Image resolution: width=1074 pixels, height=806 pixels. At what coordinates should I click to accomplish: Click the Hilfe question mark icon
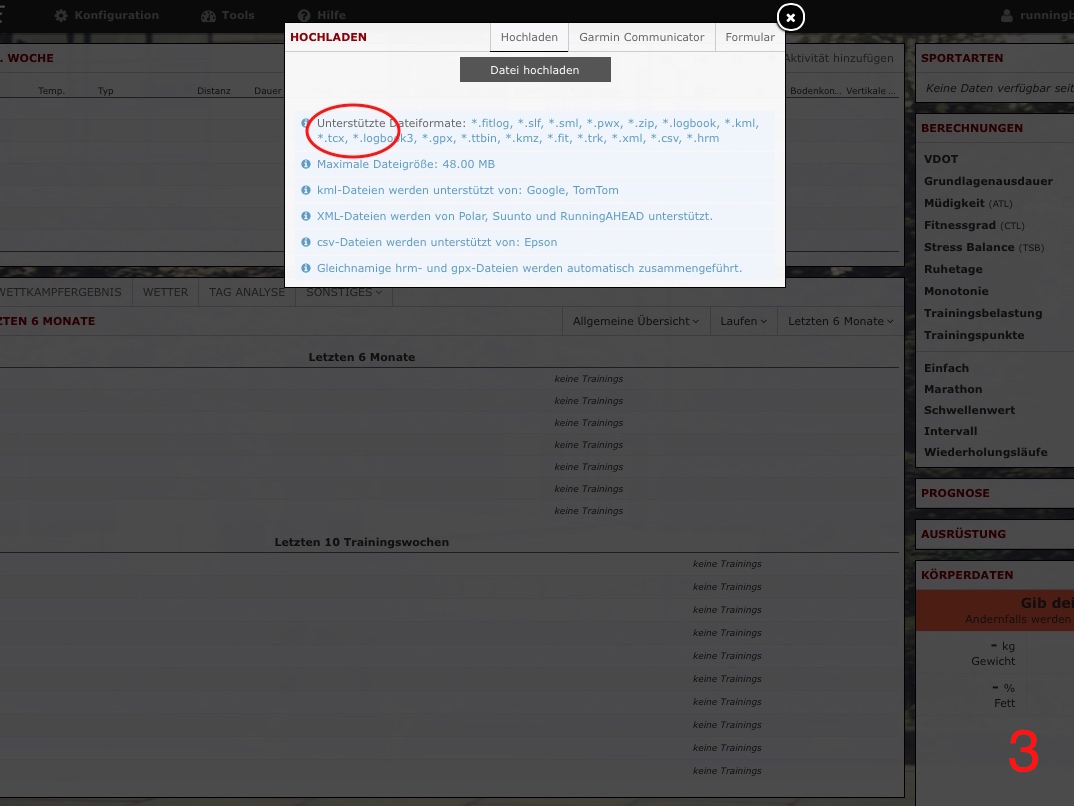point(304,16)
